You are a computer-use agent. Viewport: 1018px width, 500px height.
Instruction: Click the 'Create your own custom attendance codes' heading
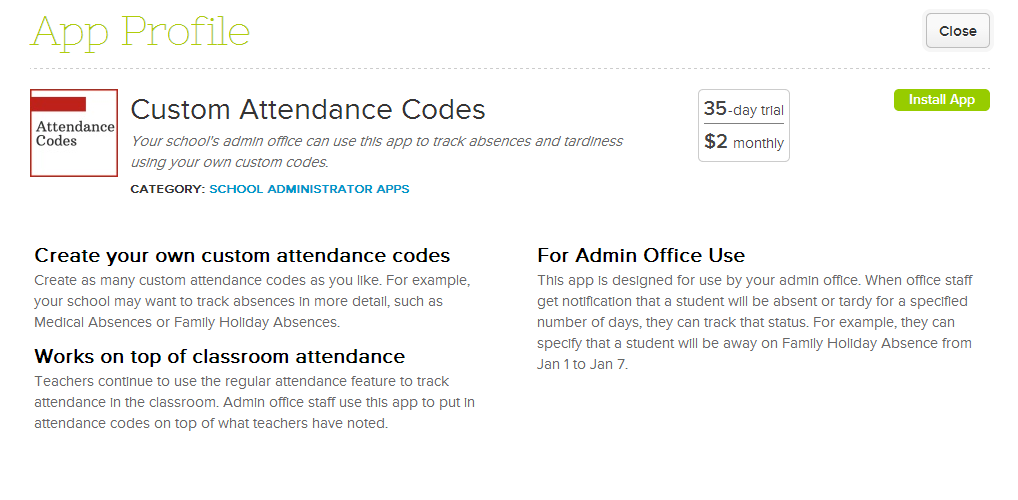click(242, 255)
